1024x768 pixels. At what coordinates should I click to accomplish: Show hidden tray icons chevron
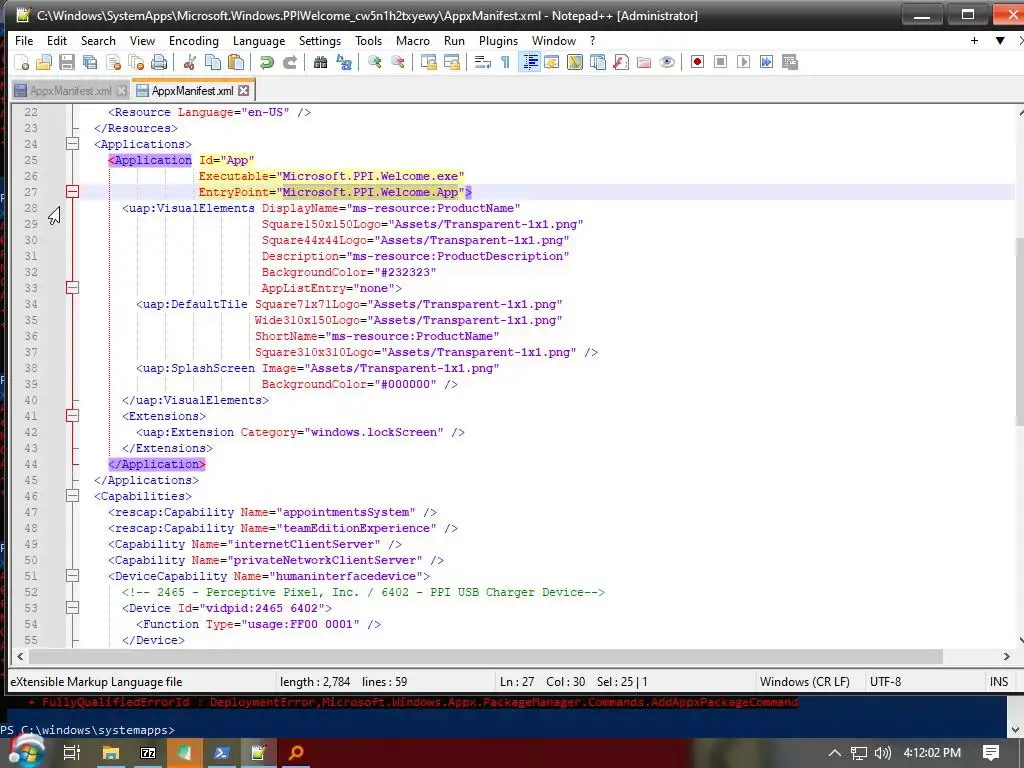(x=835, y=752)
